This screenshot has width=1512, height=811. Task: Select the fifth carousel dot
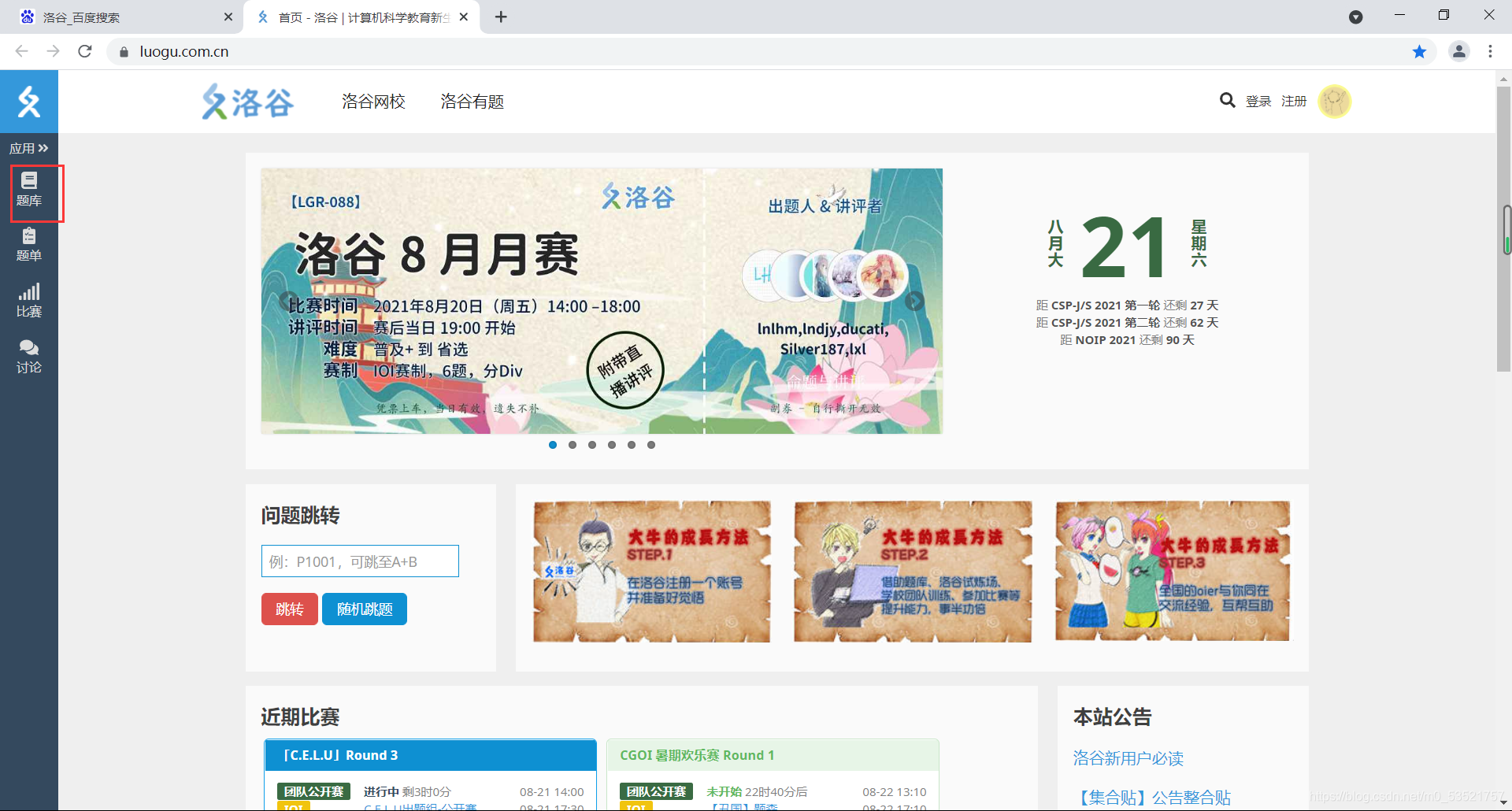click(632, 445)
